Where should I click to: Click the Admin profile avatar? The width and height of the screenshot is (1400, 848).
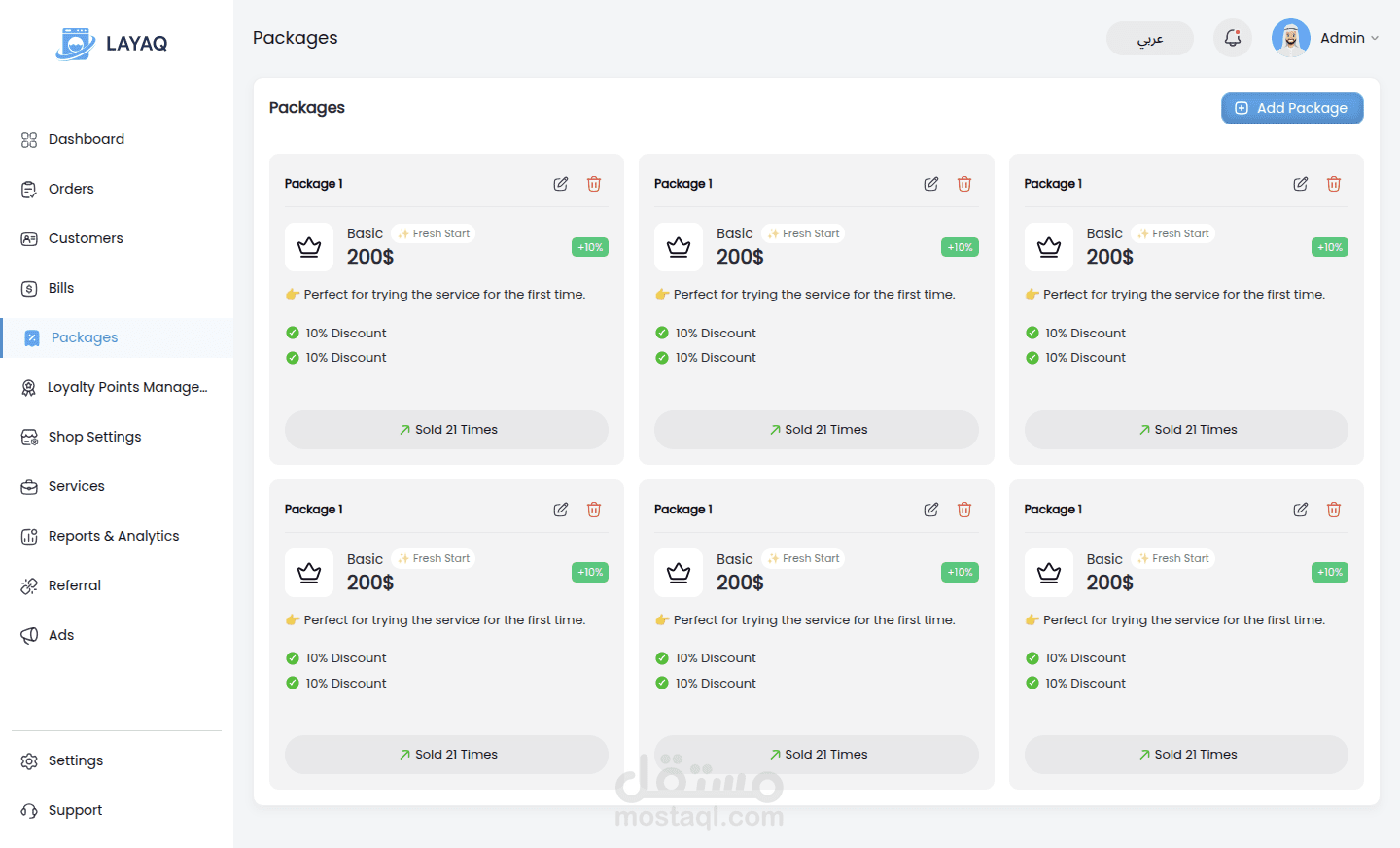tap(1290, 39)
